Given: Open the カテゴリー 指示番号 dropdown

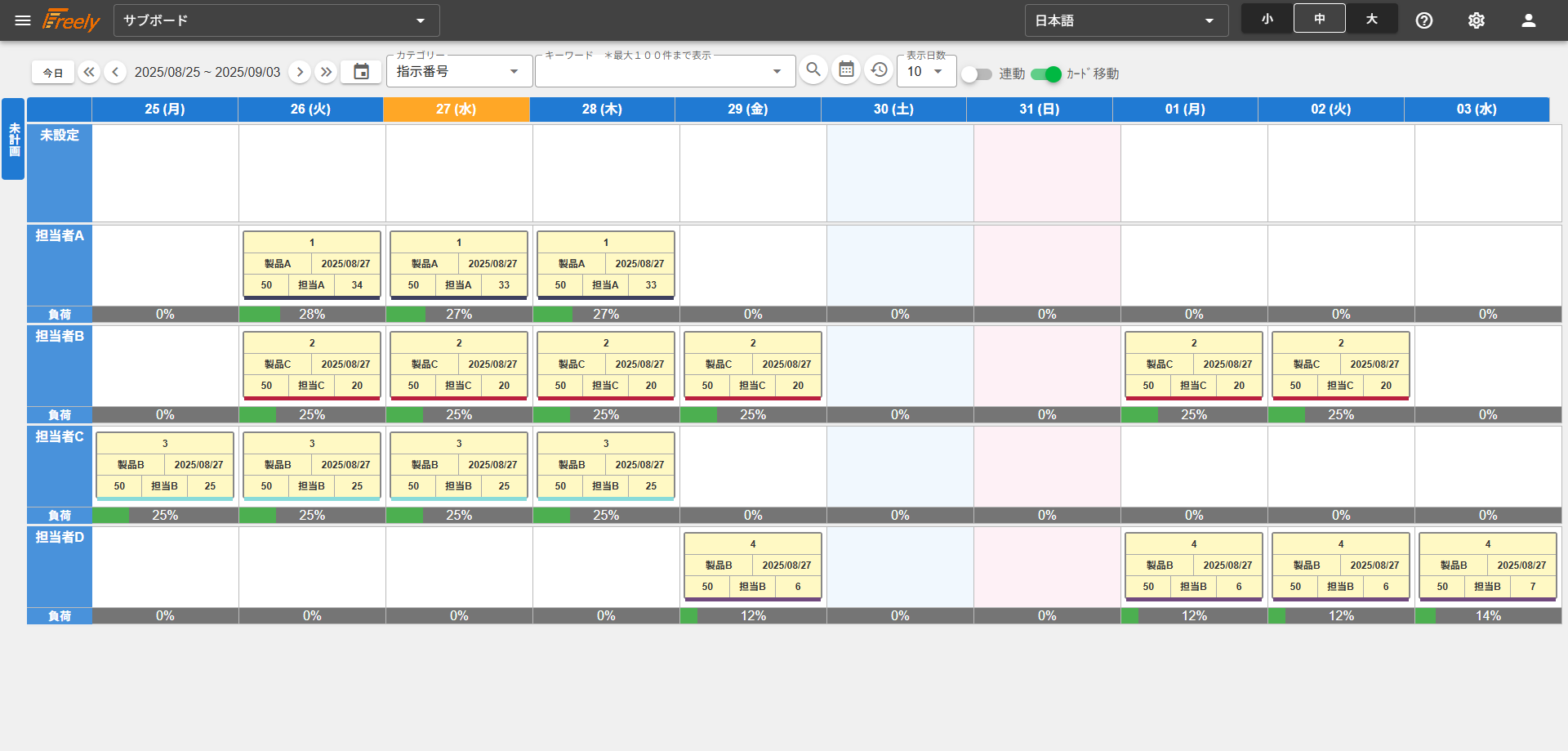Looking at the screenshot, I should 457,72.
